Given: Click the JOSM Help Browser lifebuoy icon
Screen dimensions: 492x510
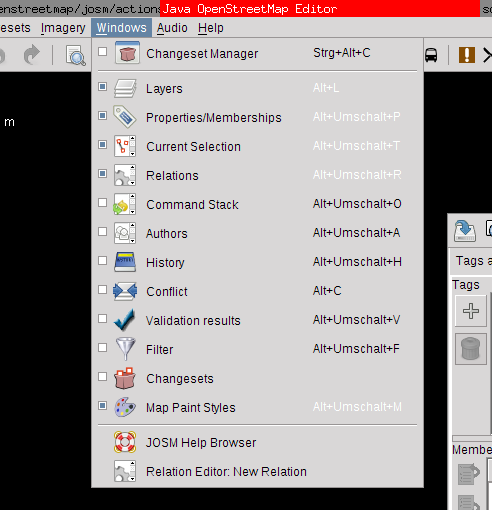Looking at the screenshot, I should 125,442.
